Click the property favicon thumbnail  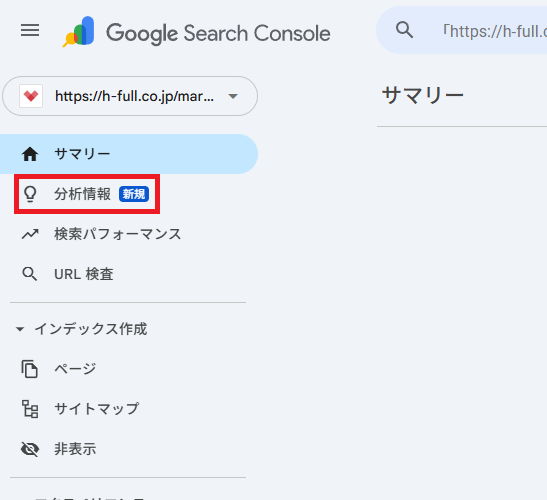pos(31,96)
